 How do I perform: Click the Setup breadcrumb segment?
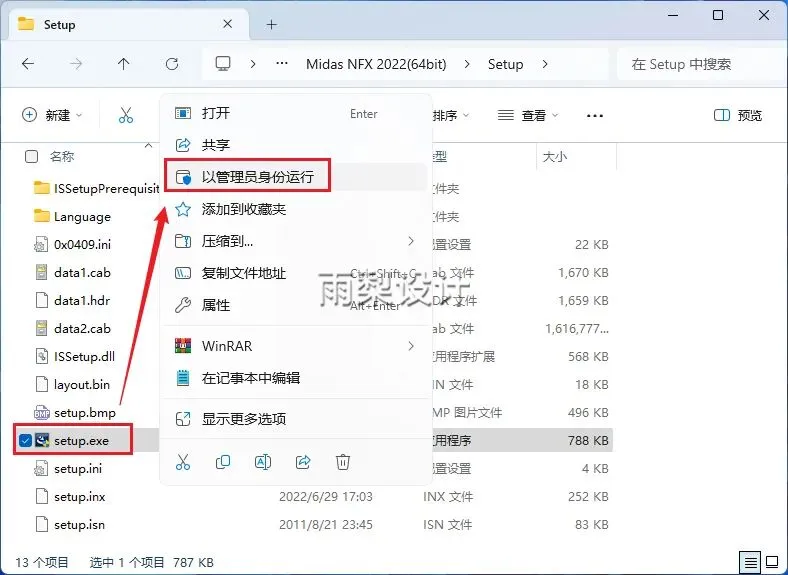tap(505, 64)
